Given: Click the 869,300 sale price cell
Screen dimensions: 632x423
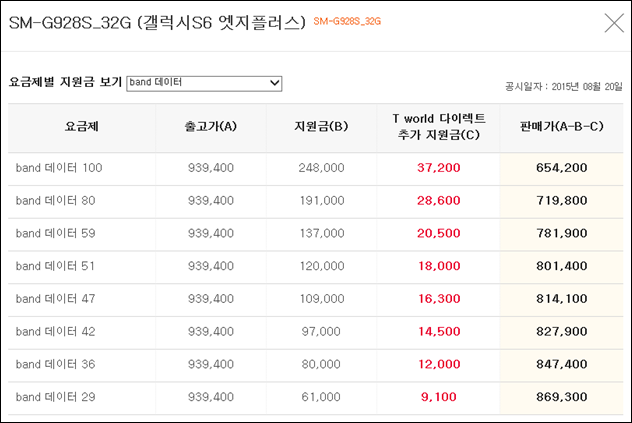Looking at the screenshot, I should click(561, 397).
